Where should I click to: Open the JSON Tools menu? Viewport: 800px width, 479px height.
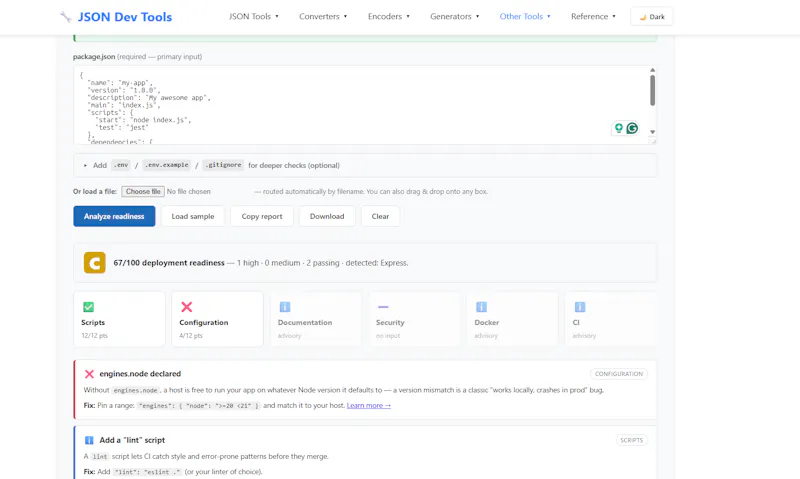click(254, 16)
